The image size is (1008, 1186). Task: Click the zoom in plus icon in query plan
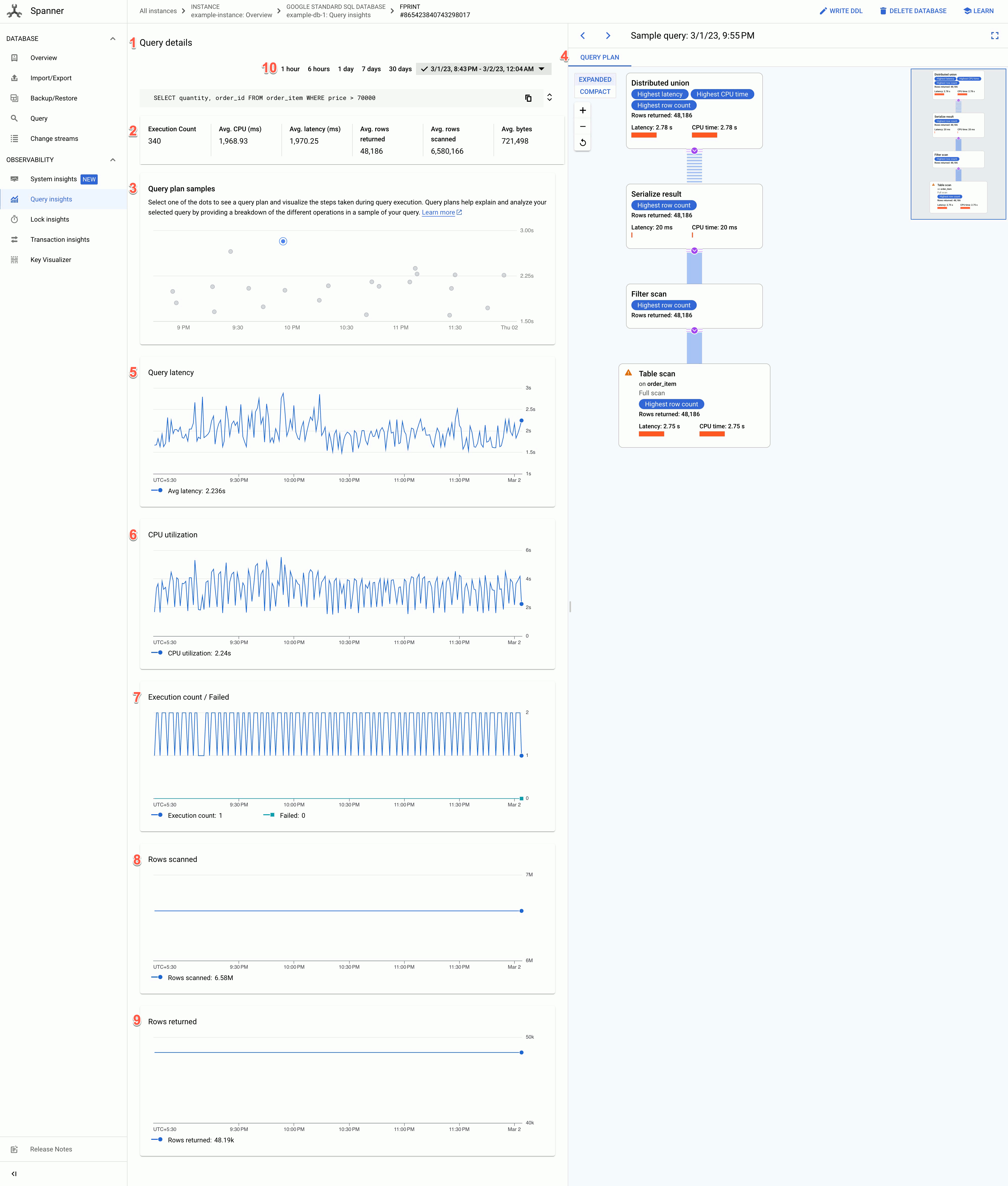pyautogui.click(x=583, y=111)
